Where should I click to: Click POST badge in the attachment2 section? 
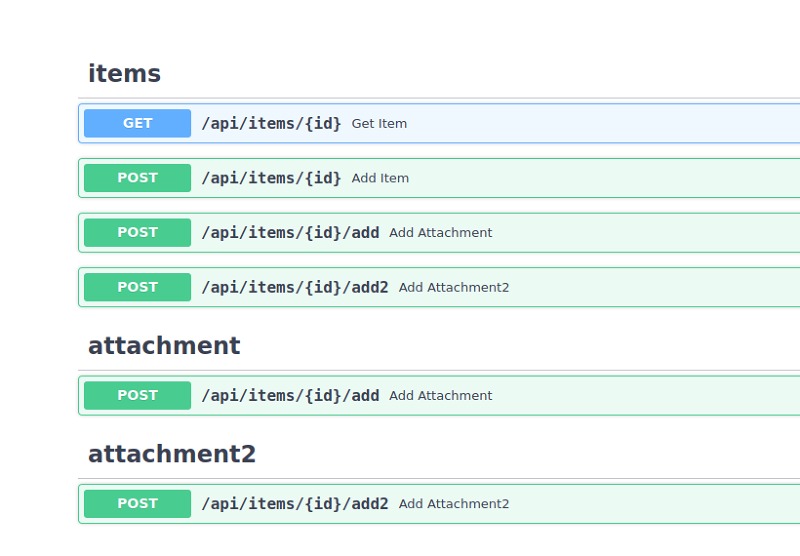(x=137, y=503)
